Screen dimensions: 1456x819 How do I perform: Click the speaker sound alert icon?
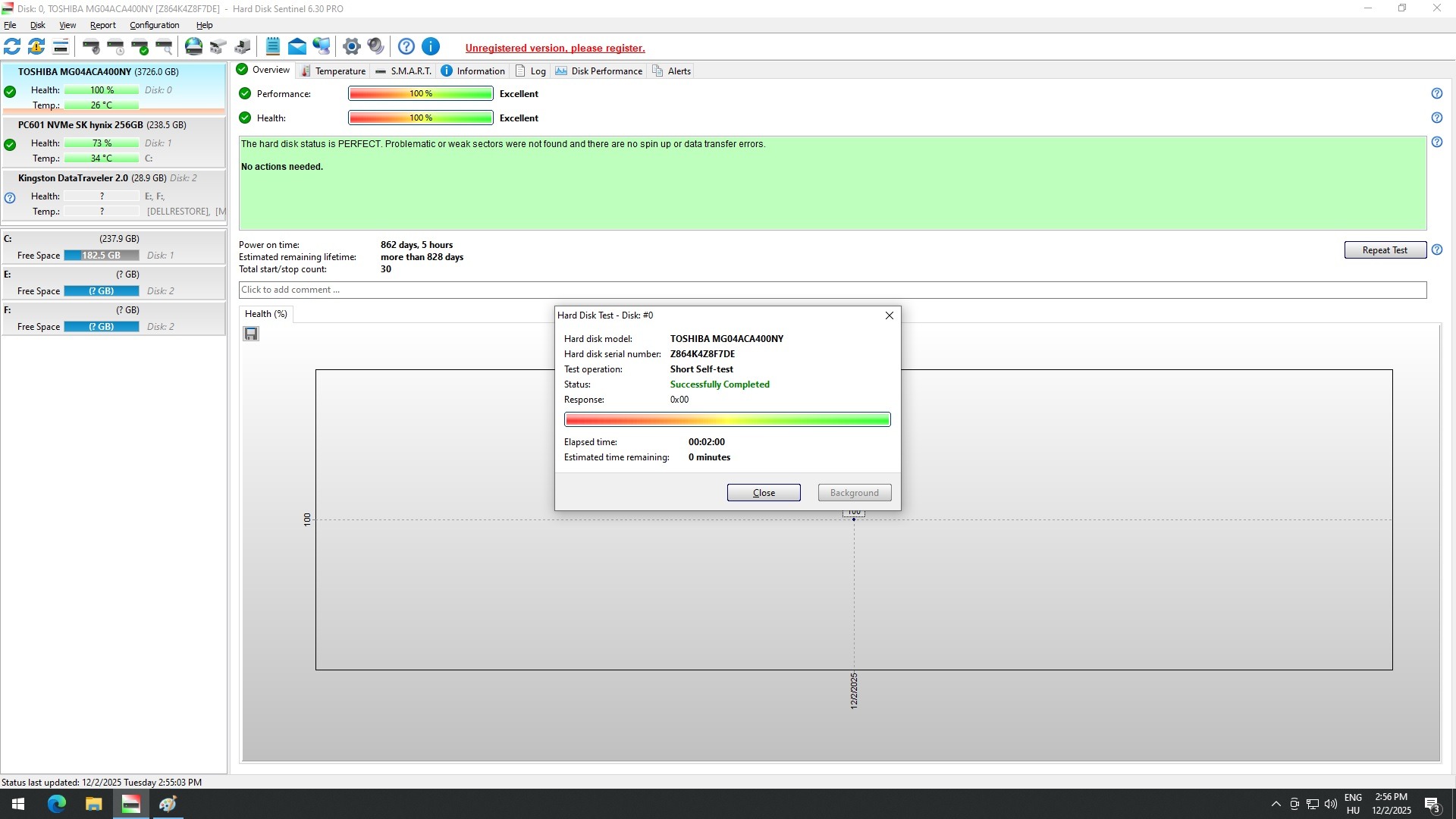click(x=375, y=47)
